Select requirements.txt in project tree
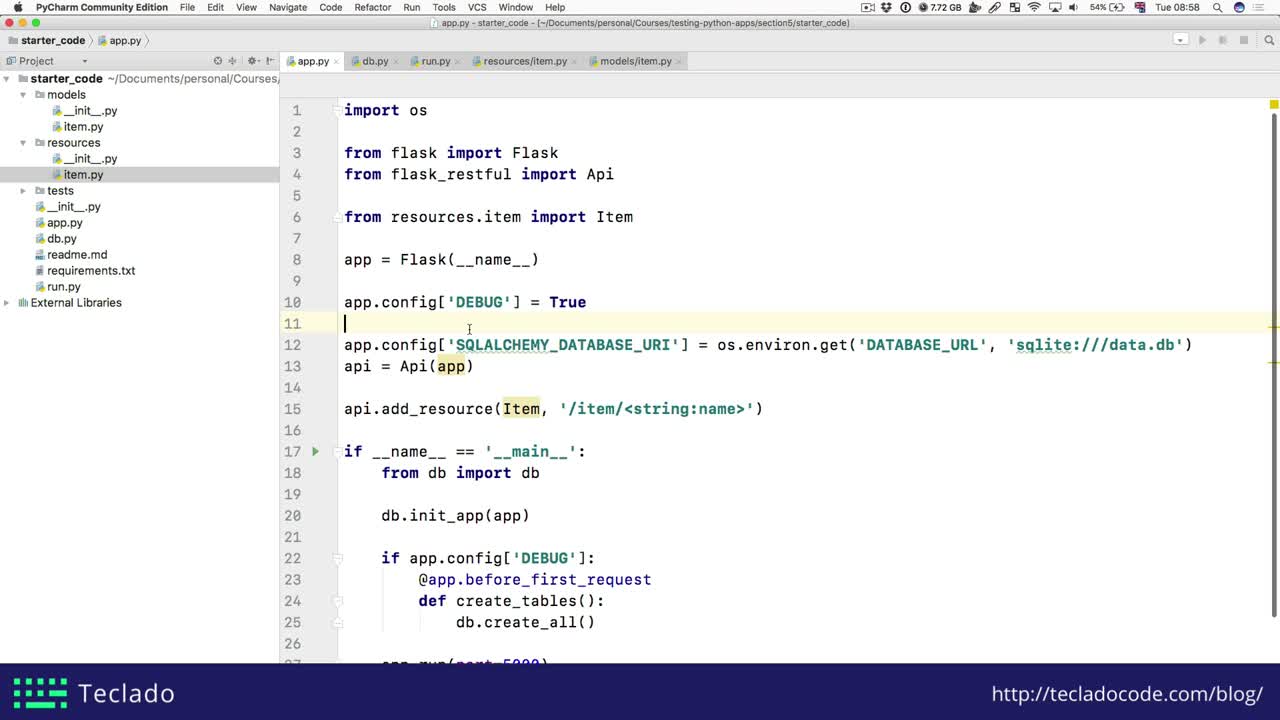This screenshot has width=1280, height=720. coord(90,270)
